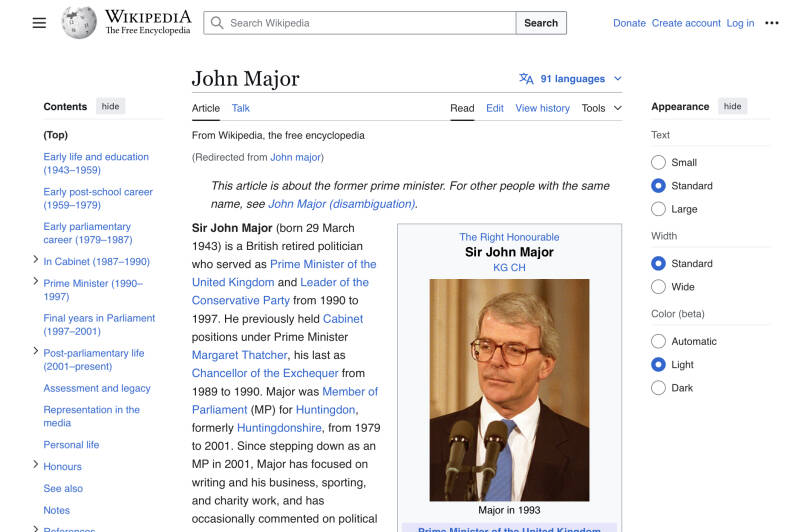799x532 pixels.
Task: Expand In Cabinet (1987–1990) section
Action: pos(35,259)
